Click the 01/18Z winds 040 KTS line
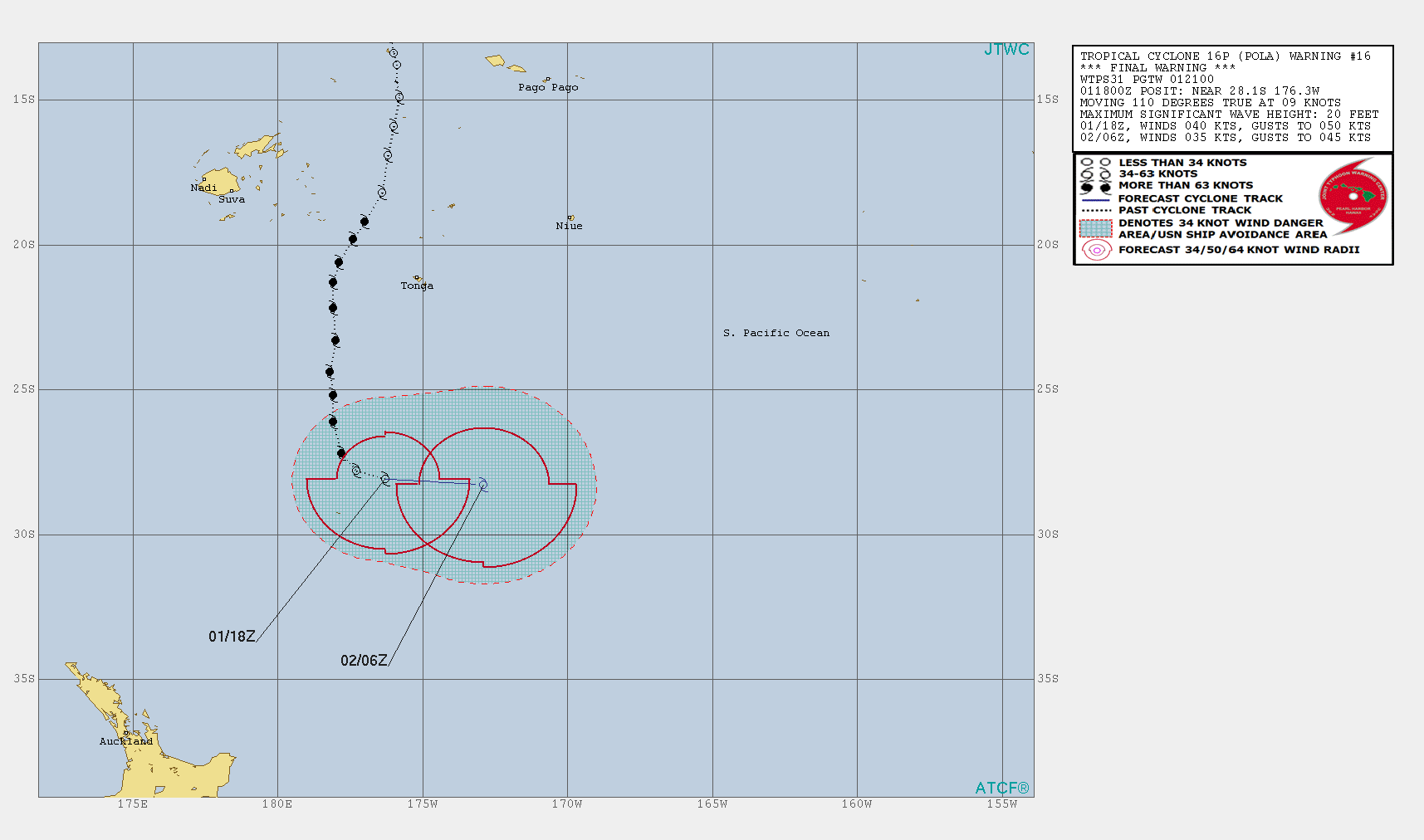This screenshot has height=840, width=1424. (x=1226, y=126)
